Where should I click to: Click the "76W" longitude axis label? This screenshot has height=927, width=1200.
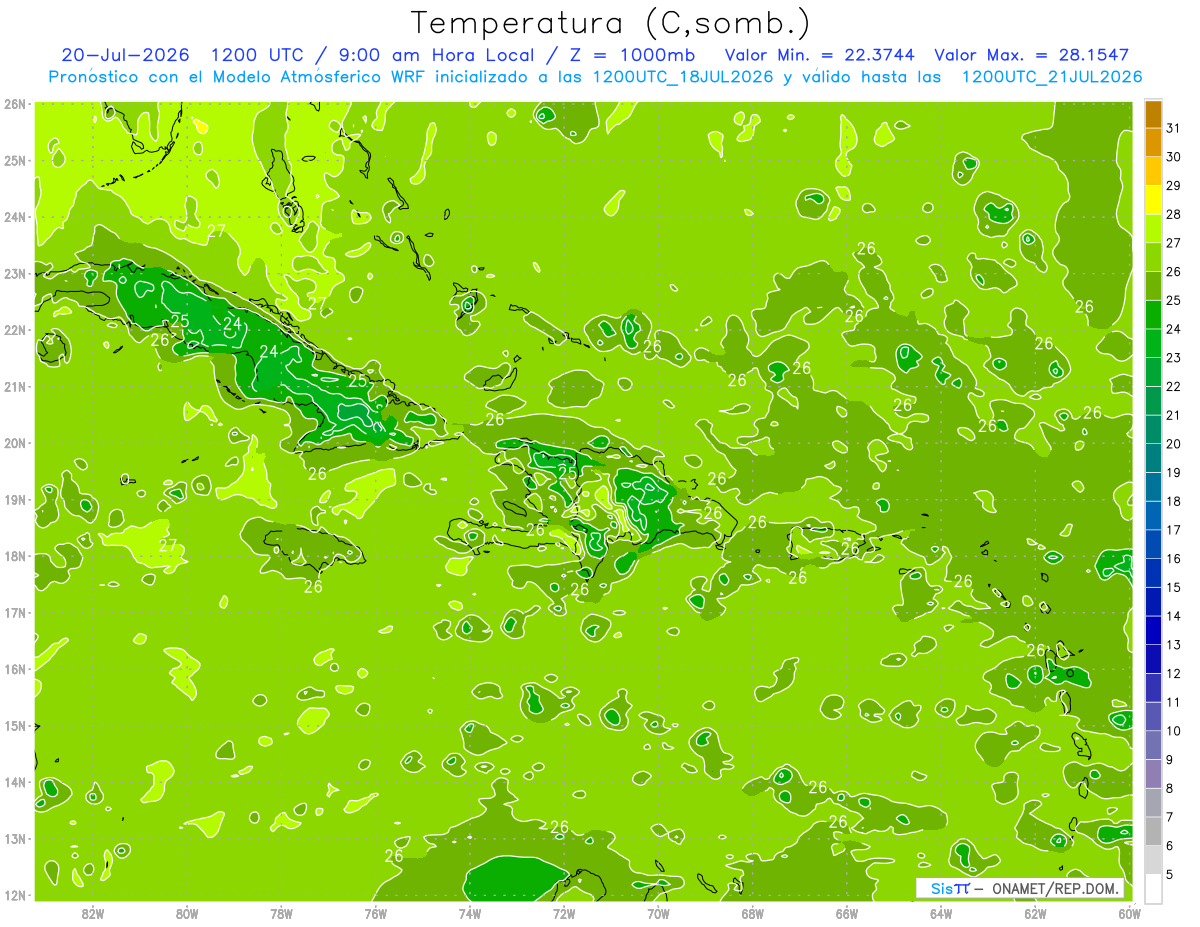(376, 913)
